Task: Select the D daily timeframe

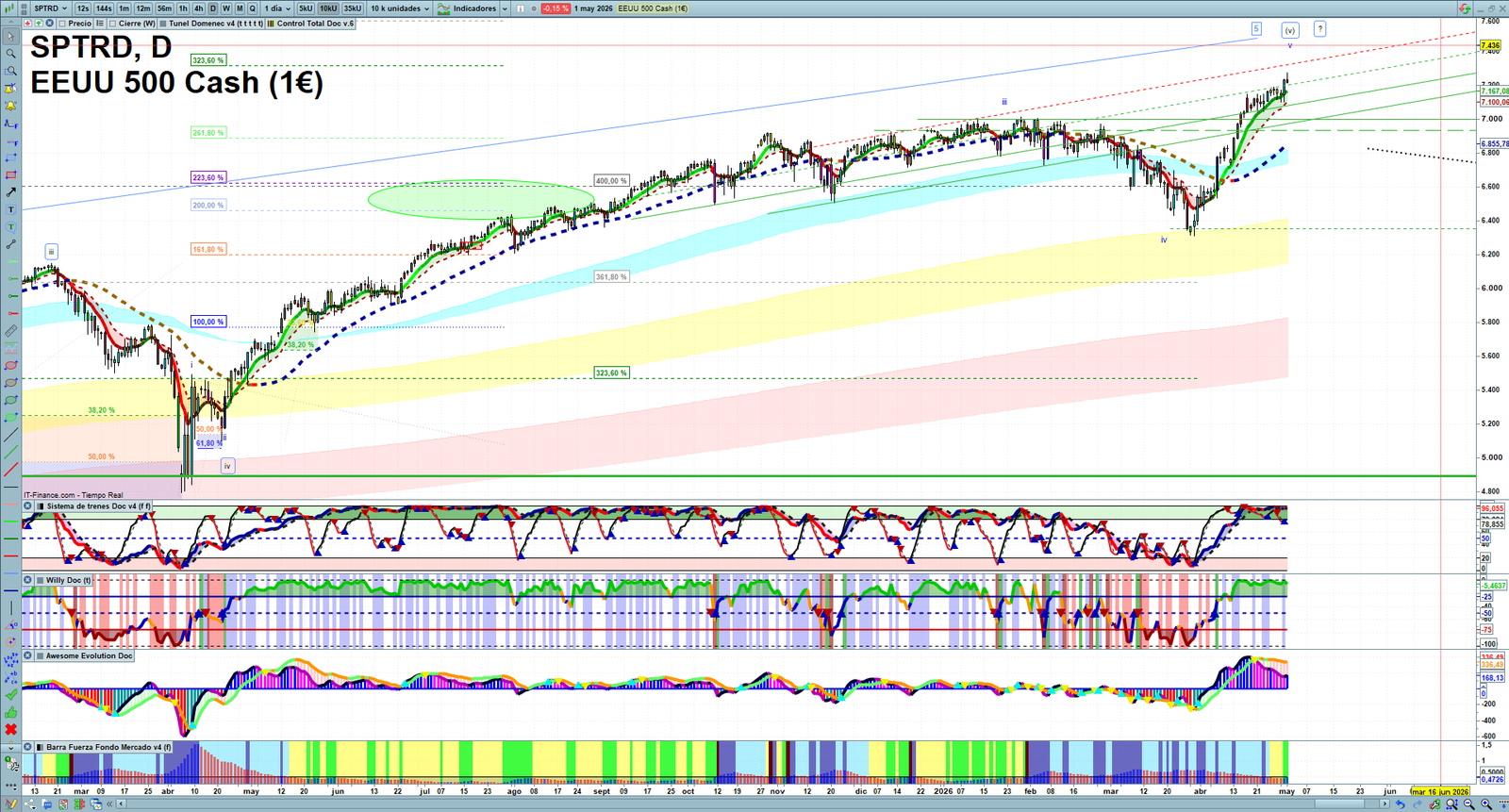Action: (213, 8)
